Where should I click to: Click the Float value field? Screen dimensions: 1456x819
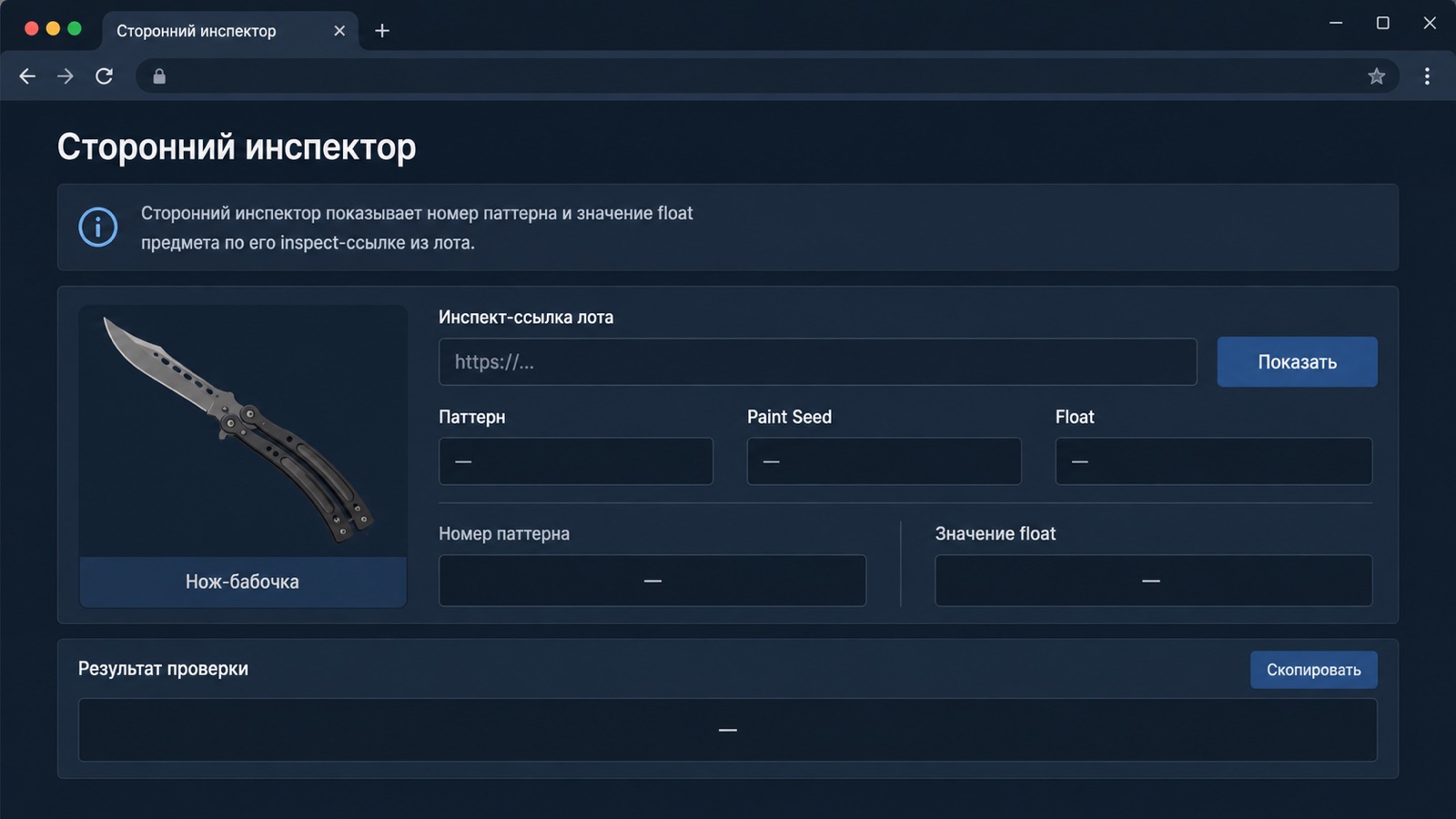(x=1214, y=461)
